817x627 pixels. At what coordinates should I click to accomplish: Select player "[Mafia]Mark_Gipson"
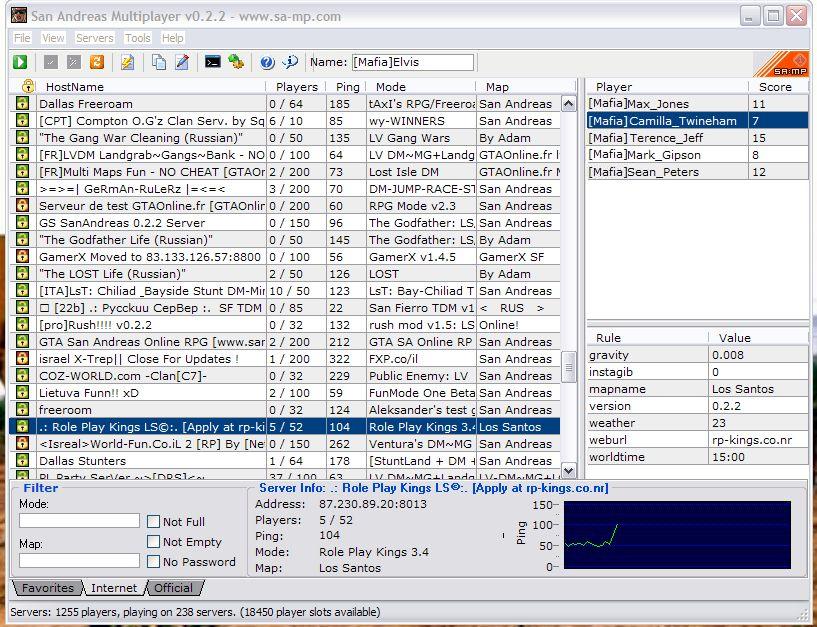(698, 154)
